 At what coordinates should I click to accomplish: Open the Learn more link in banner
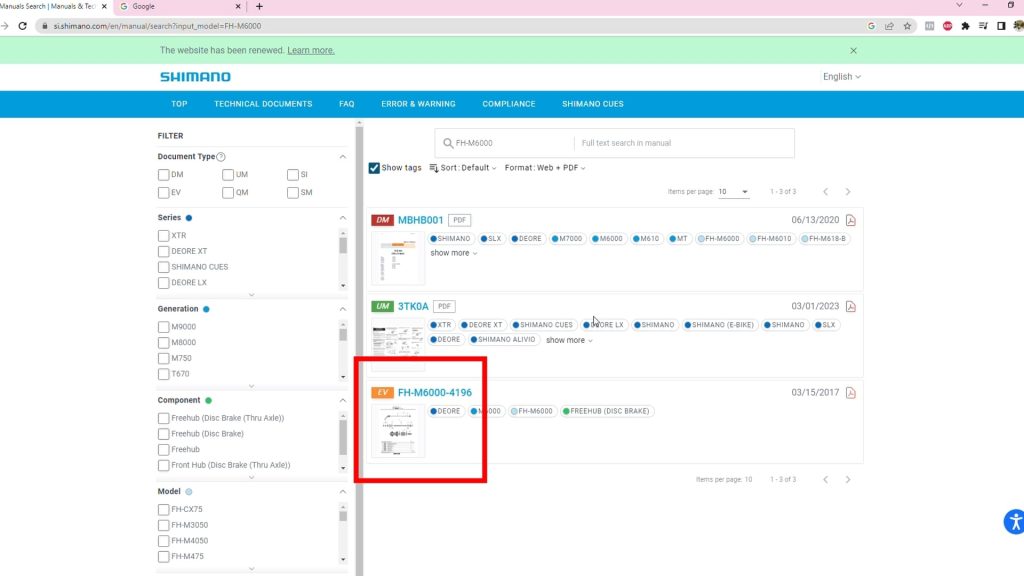(311, 50)
